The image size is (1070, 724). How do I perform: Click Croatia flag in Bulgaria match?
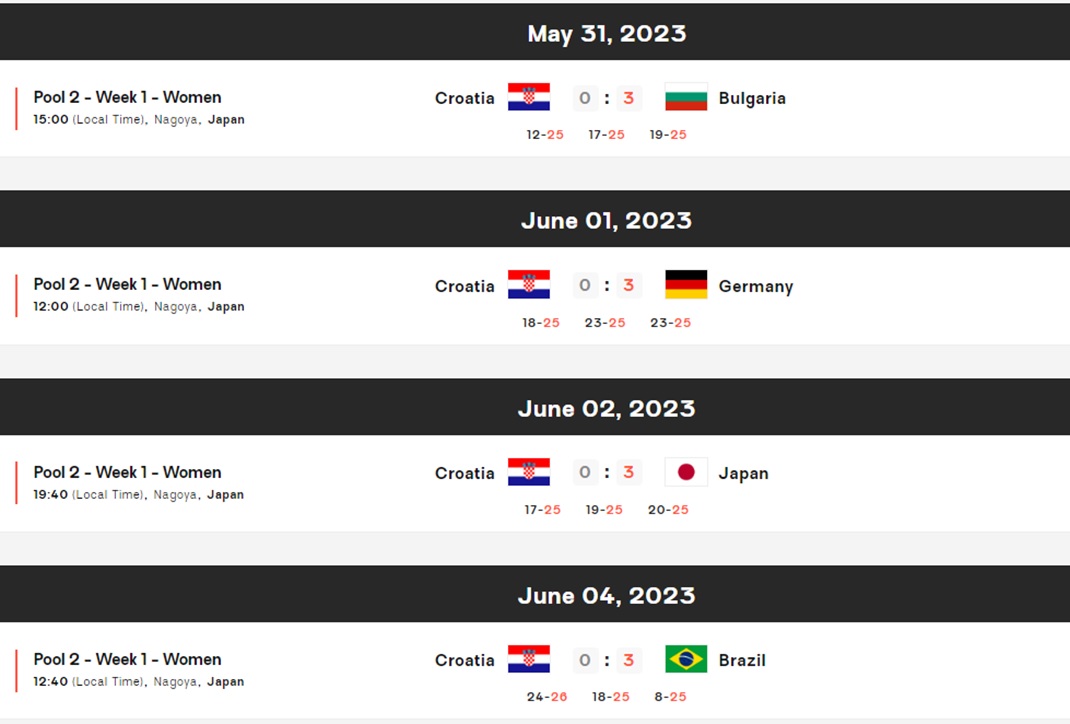[x=528, y=98]
